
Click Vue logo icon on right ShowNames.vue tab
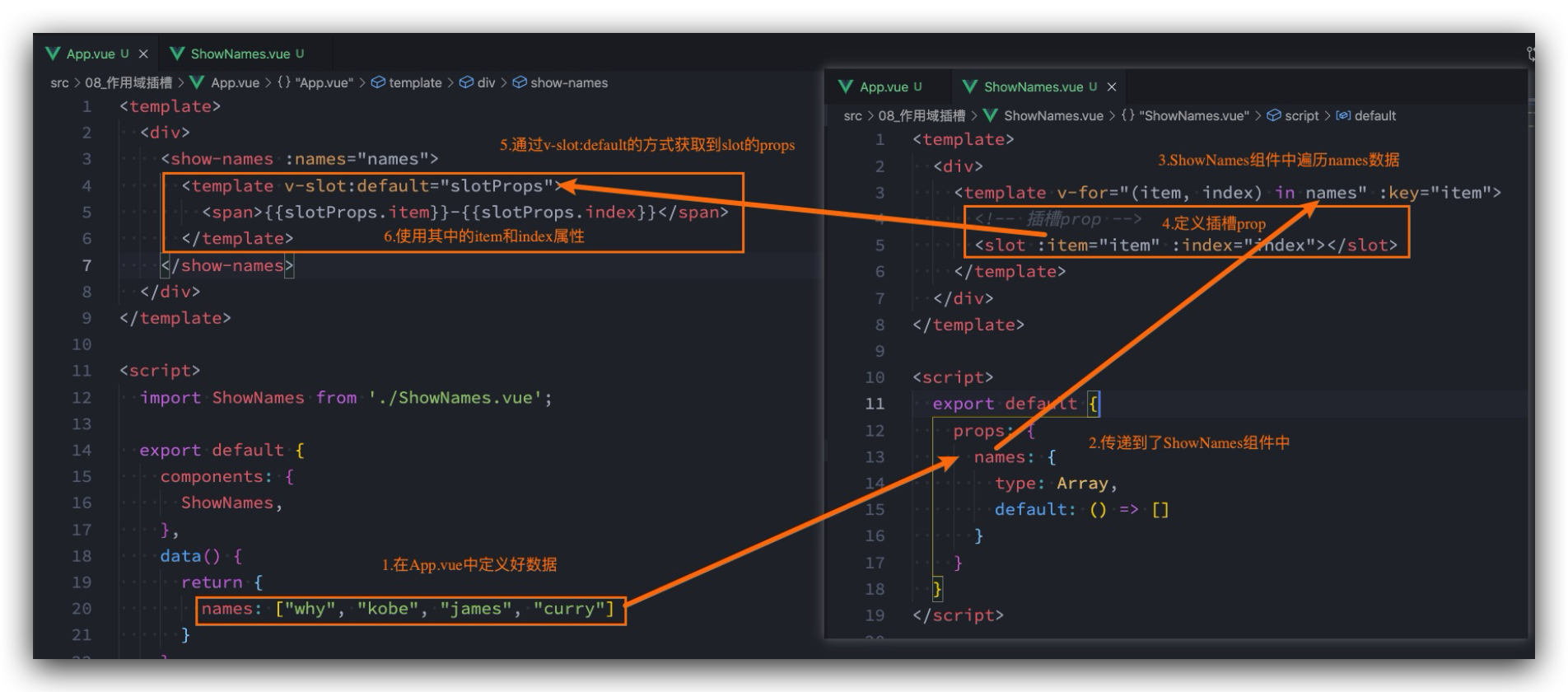pos(970,86)
